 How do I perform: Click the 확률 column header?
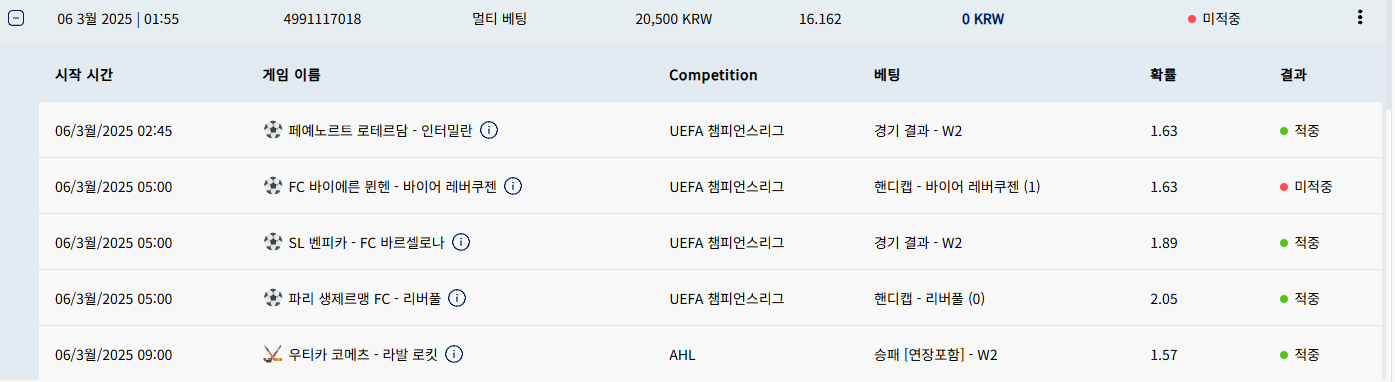pos(1163,75)
